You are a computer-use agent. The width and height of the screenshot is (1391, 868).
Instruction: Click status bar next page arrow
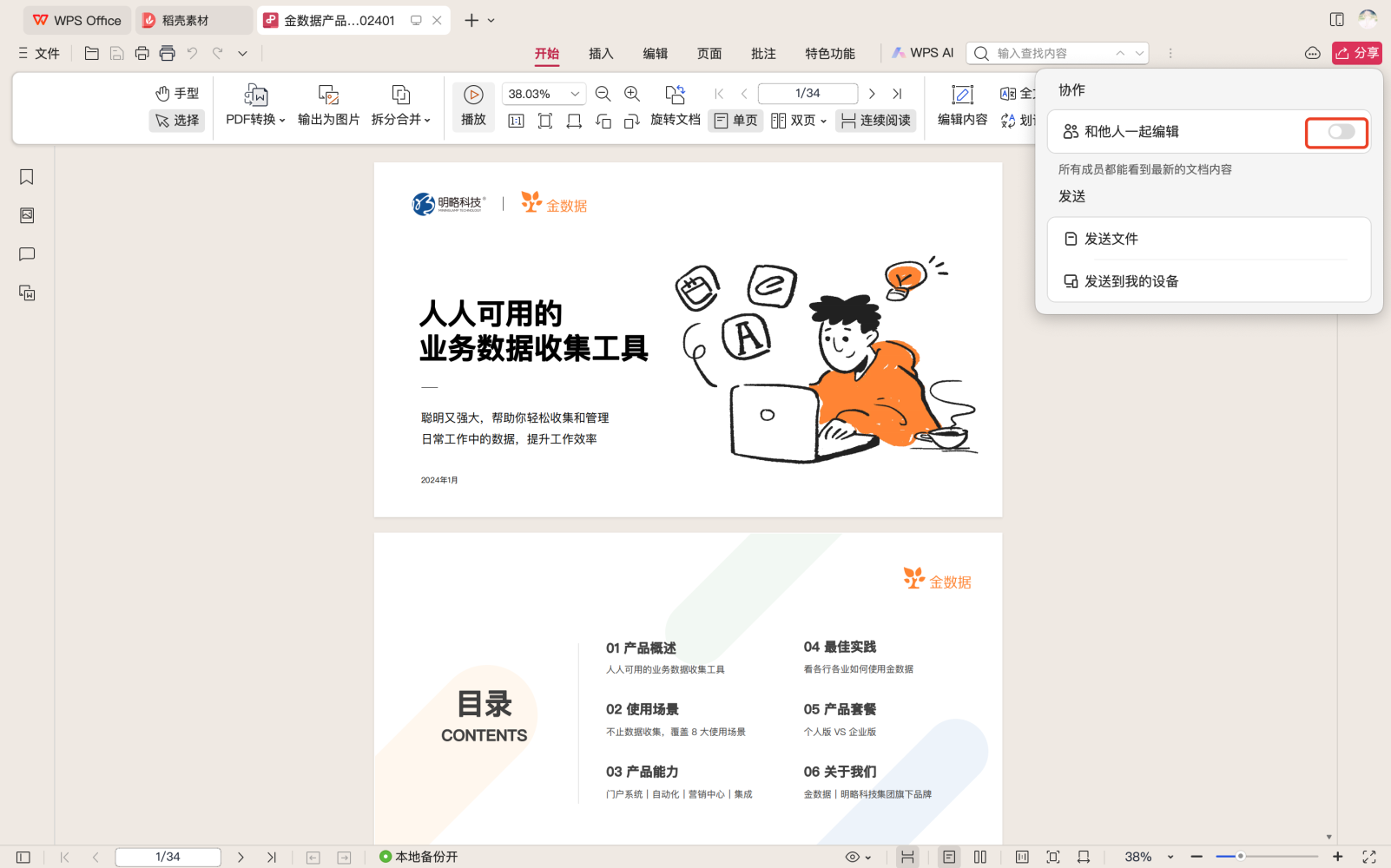pyautogui.click(x=241, y=857)
